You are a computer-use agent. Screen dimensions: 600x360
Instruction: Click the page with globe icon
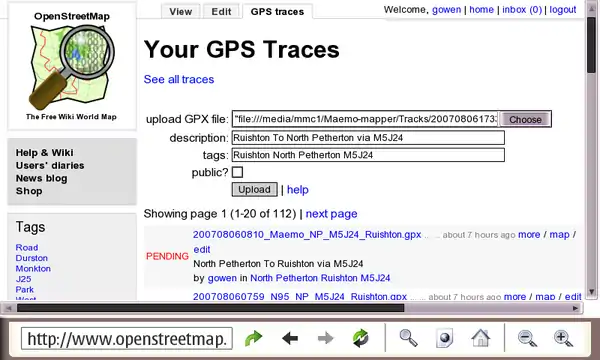(444, 338)
